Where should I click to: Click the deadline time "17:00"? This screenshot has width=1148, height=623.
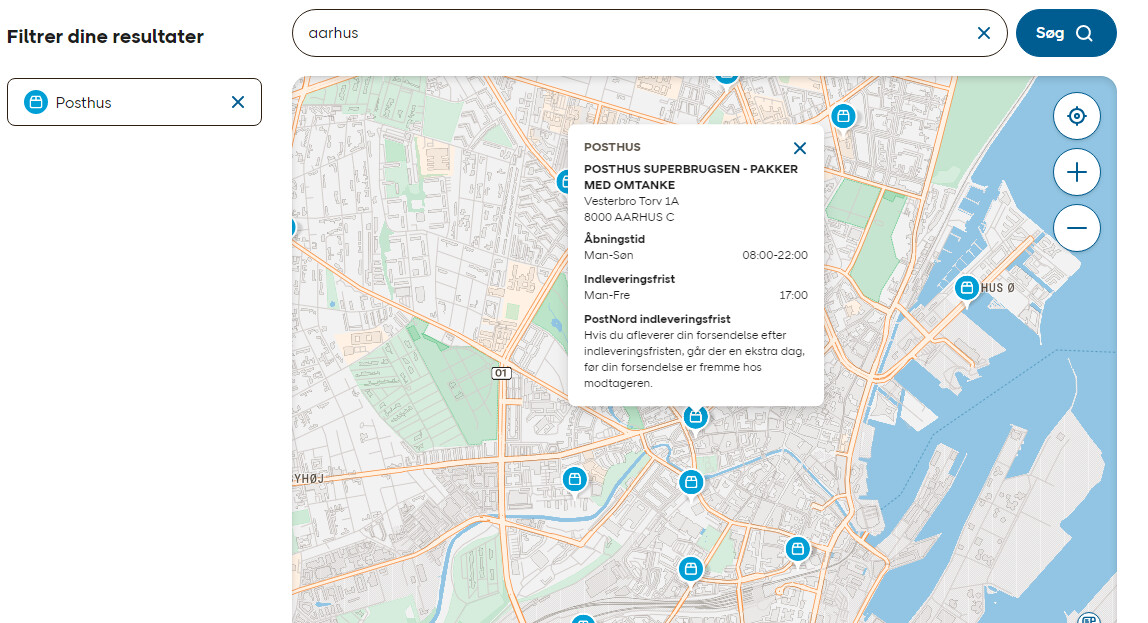(794, 295)
